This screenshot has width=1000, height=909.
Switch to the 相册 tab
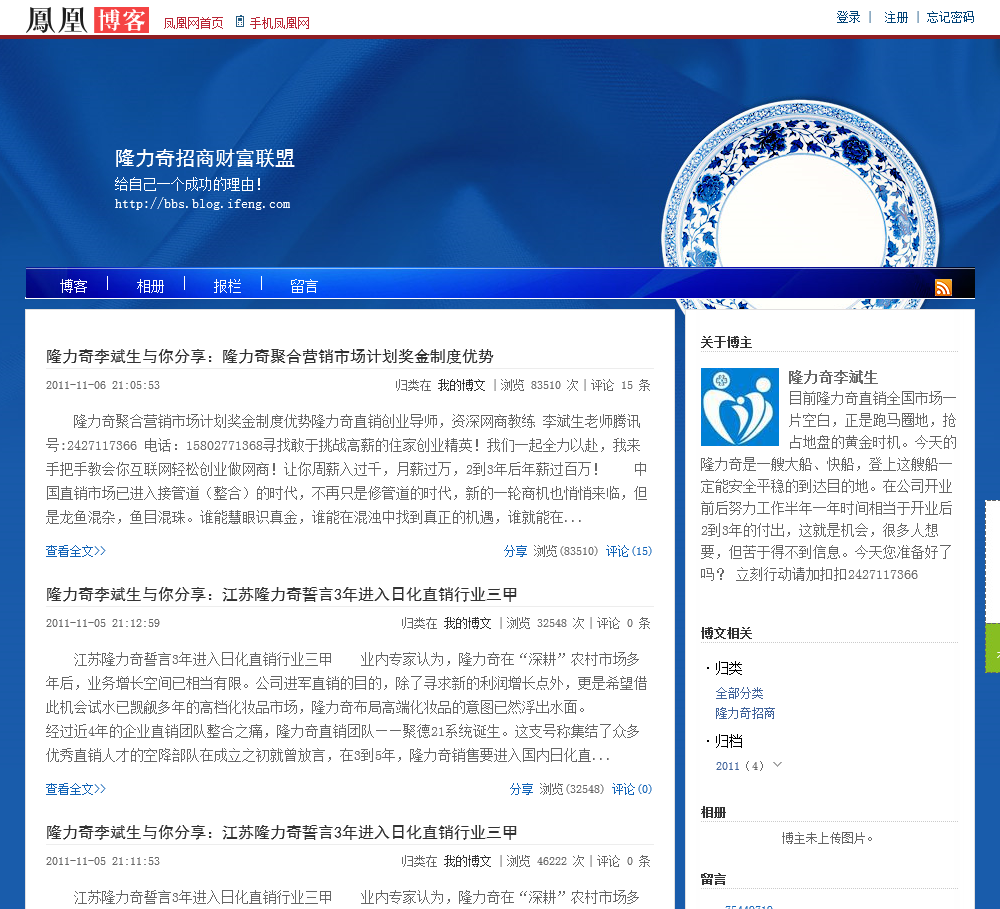point(151,286)
